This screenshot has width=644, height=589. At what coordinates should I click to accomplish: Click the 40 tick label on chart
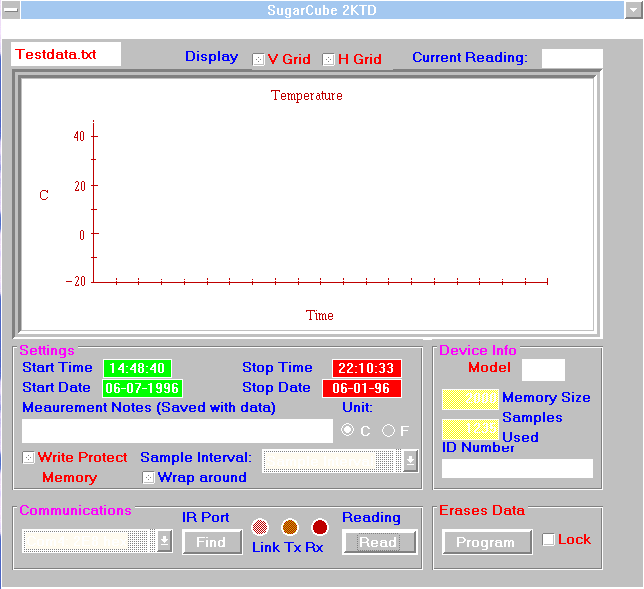79,136
